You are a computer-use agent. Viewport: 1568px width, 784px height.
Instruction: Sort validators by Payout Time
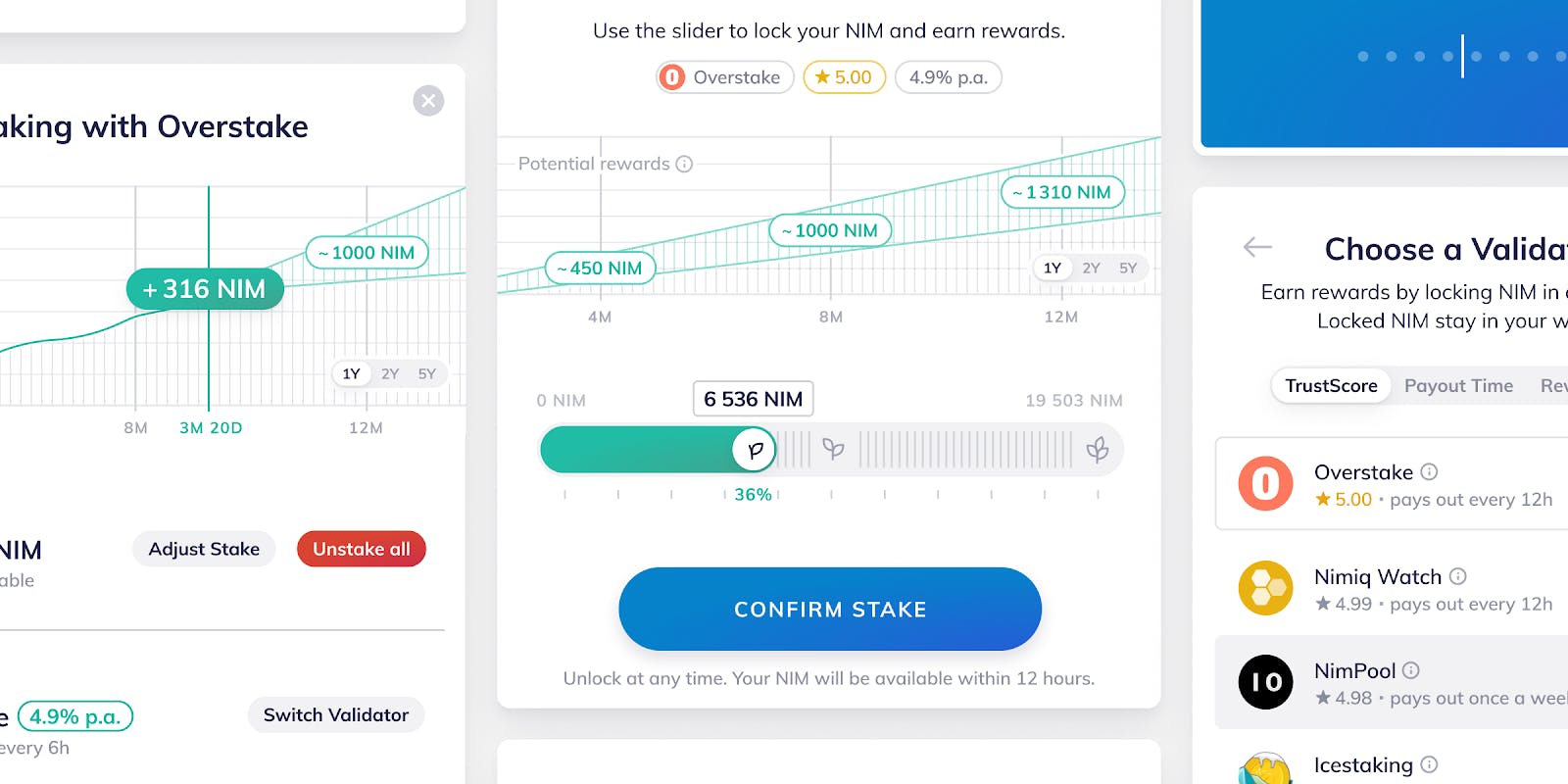coord(1458,386)
